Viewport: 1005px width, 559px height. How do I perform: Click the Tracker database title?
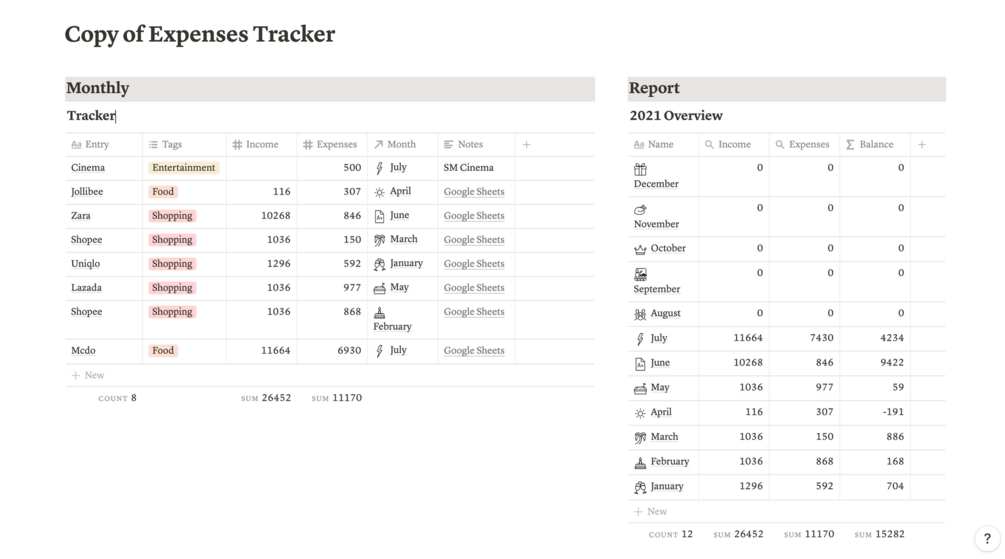click(91, 116)
